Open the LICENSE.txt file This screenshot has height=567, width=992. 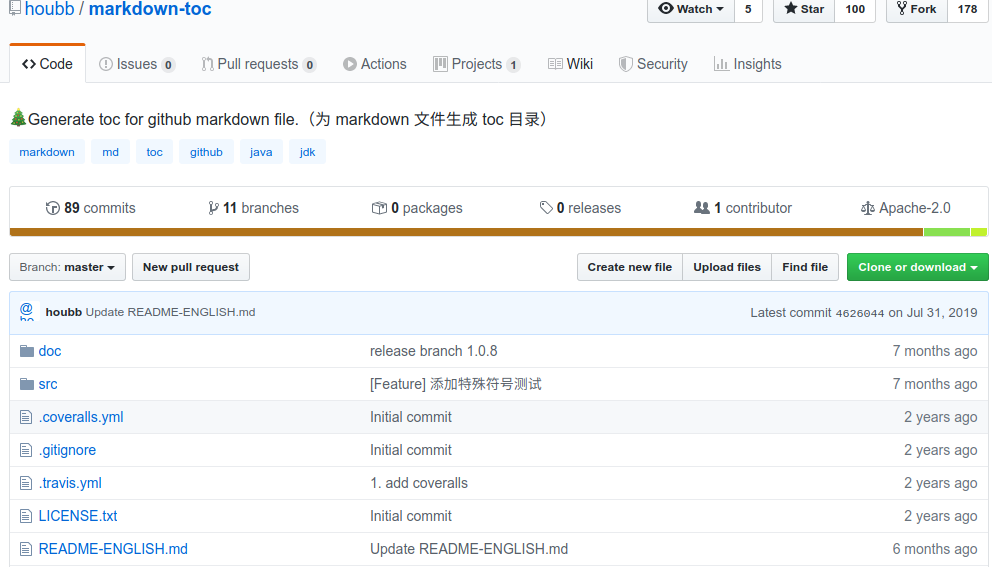(x=78, y=516)
